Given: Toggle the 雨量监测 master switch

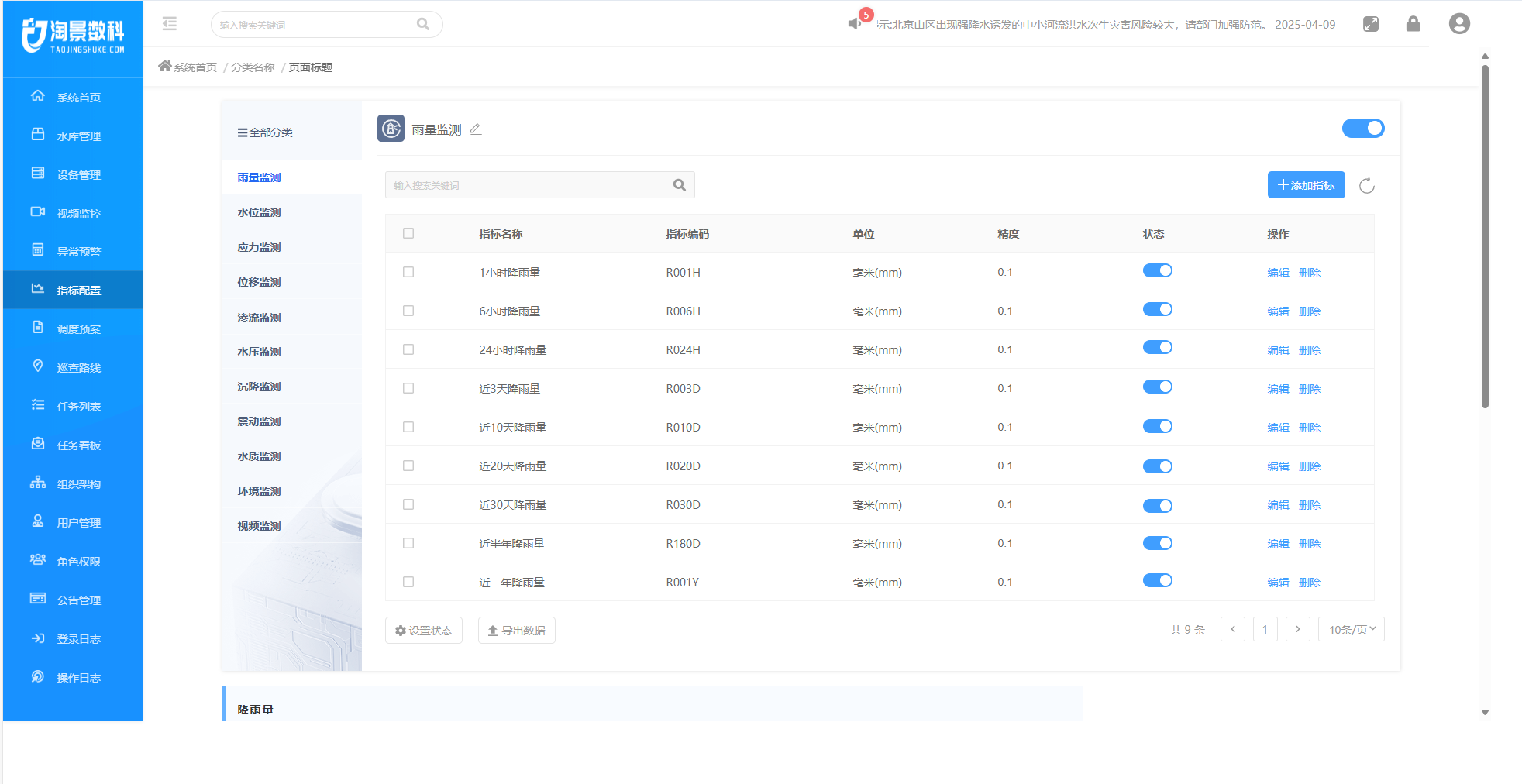Looking at the screenshot, I should [1363, 128].
